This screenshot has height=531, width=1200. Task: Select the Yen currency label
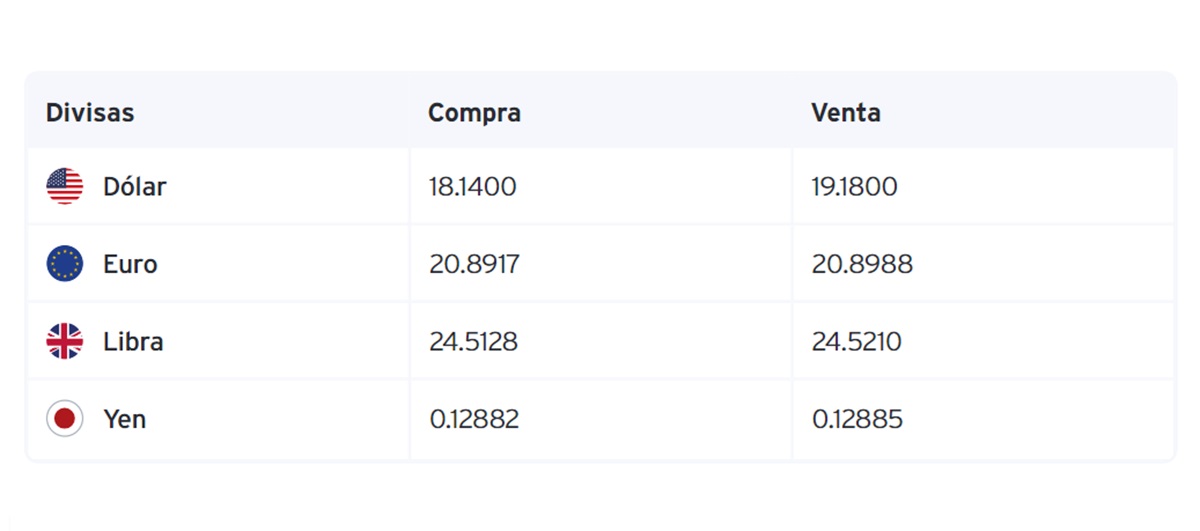[125, 419]
